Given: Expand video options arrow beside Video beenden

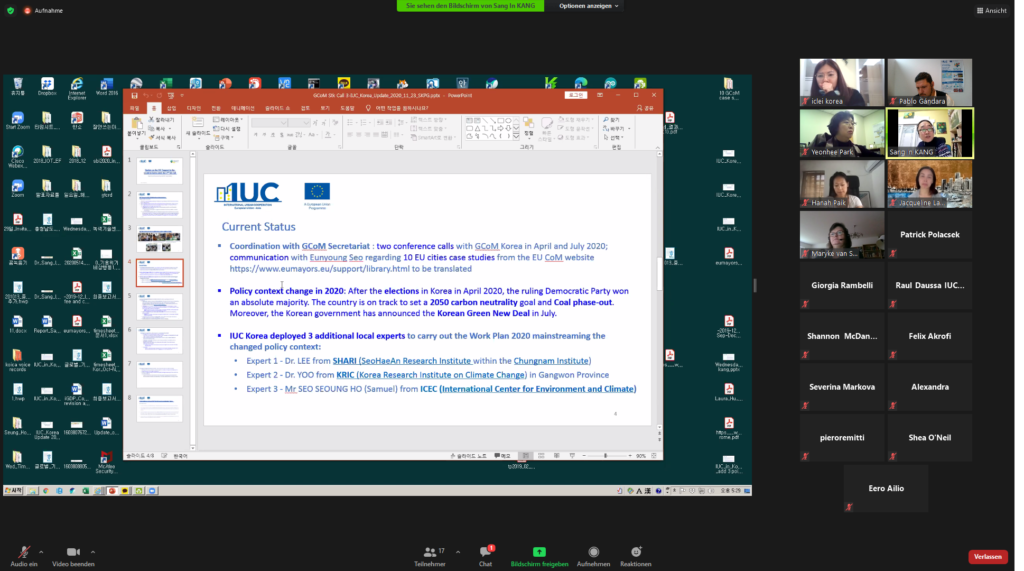Looking at the screenshot, I should point(93,551).
